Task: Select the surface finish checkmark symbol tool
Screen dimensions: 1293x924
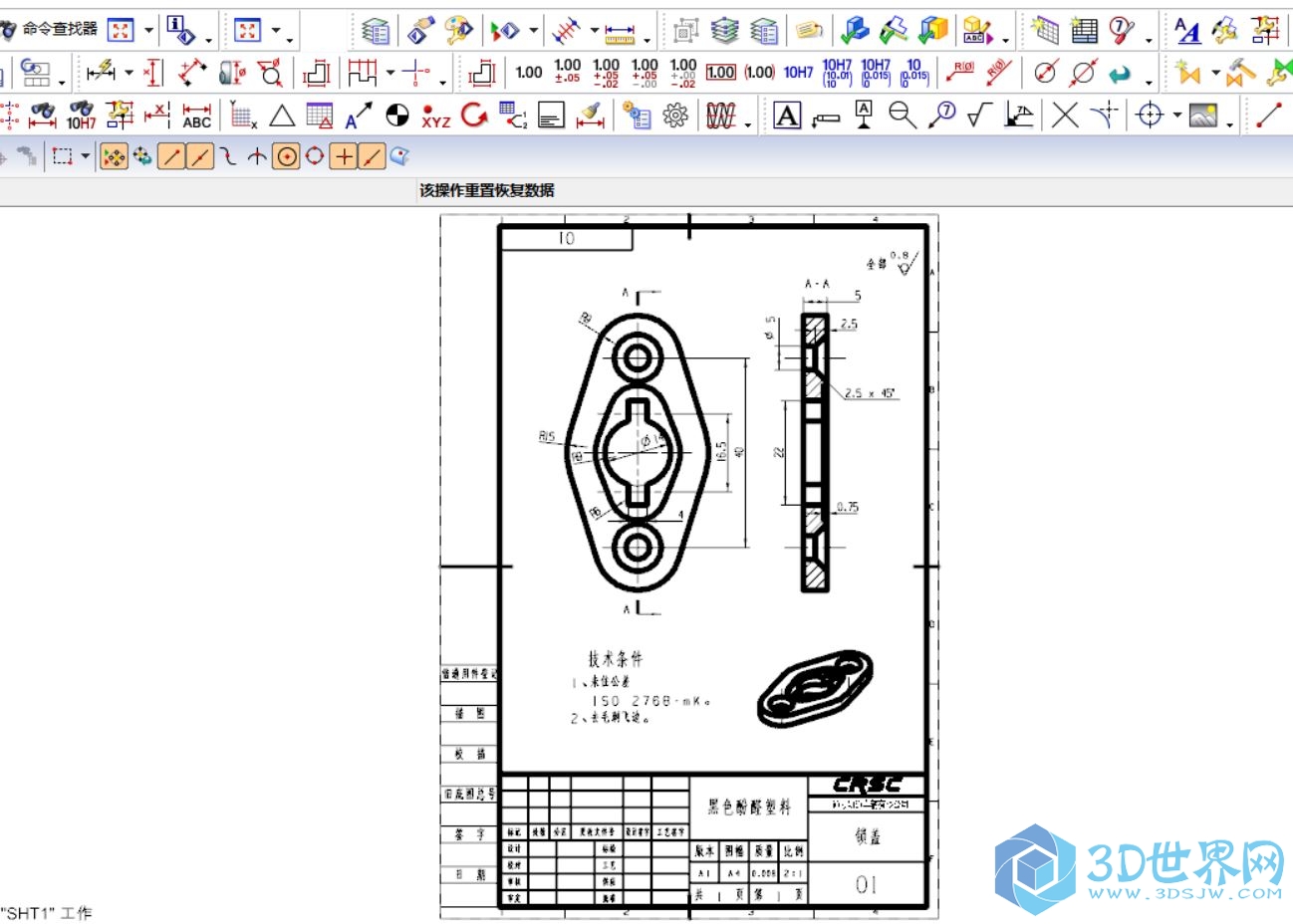Action: coord(979,115)
